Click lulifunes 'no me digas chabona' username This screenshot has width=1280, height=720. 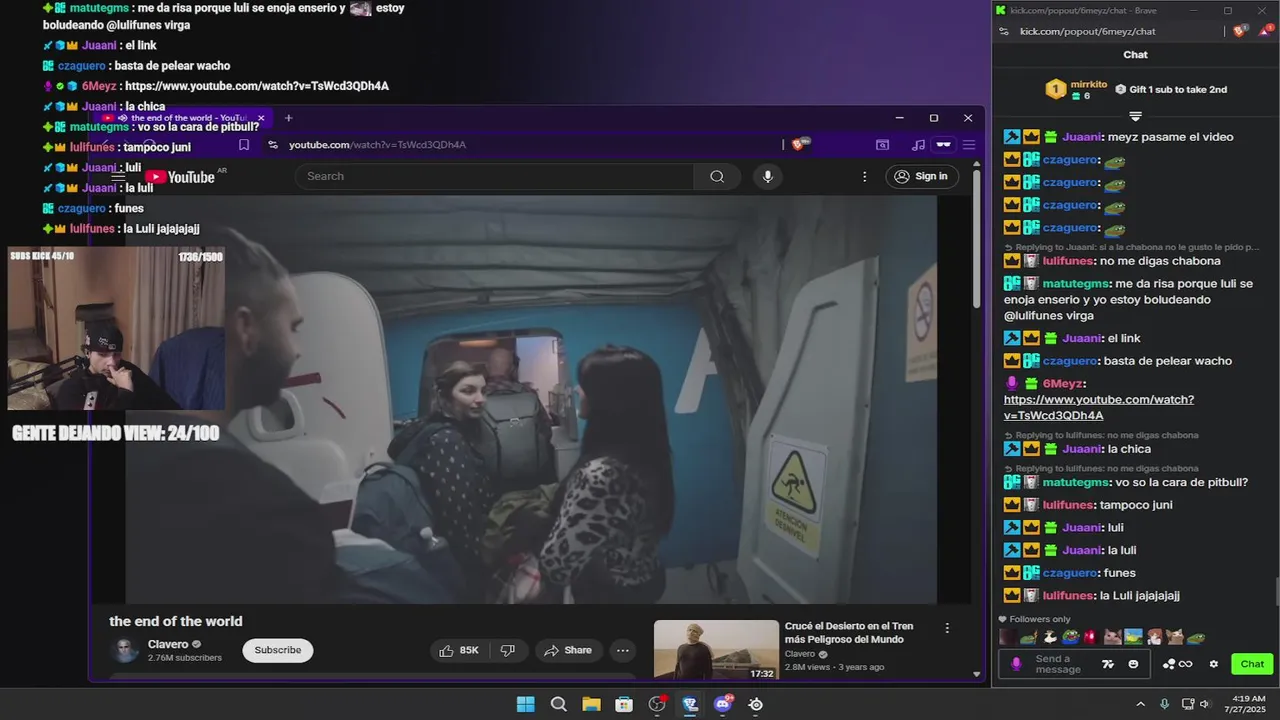tap(1068, 261)
